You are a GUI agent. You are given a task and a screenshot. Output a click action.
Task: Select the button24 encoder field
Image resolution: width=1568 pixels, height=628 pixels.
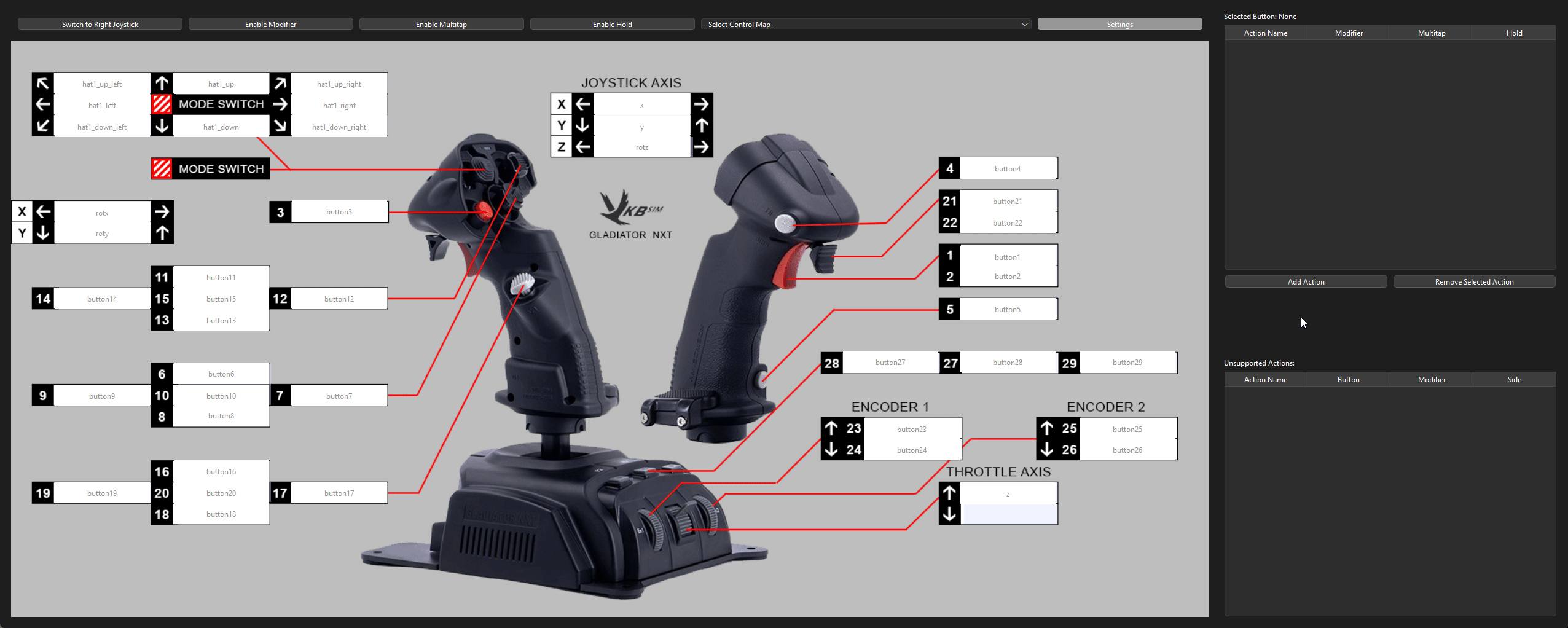912,450
